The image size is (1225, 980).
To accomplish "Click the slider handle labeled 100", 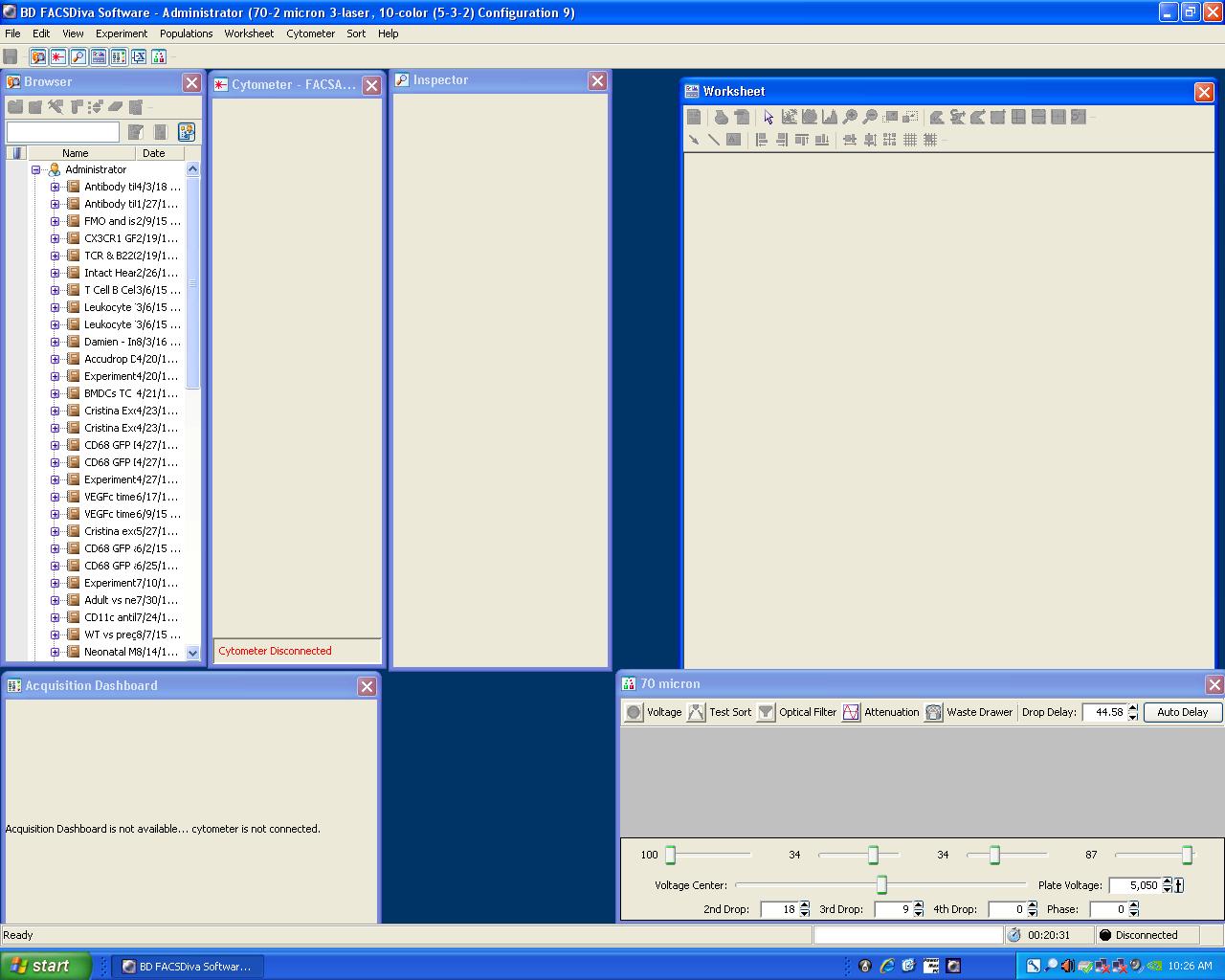I will point(670,855).
